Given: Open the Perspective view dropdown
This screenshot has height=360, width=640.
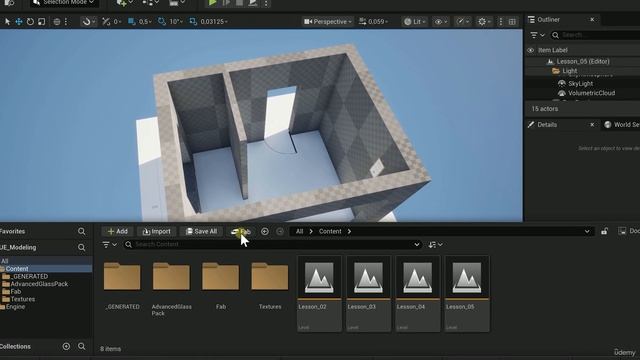Looking at the screenshot, I should click(328, 22).
